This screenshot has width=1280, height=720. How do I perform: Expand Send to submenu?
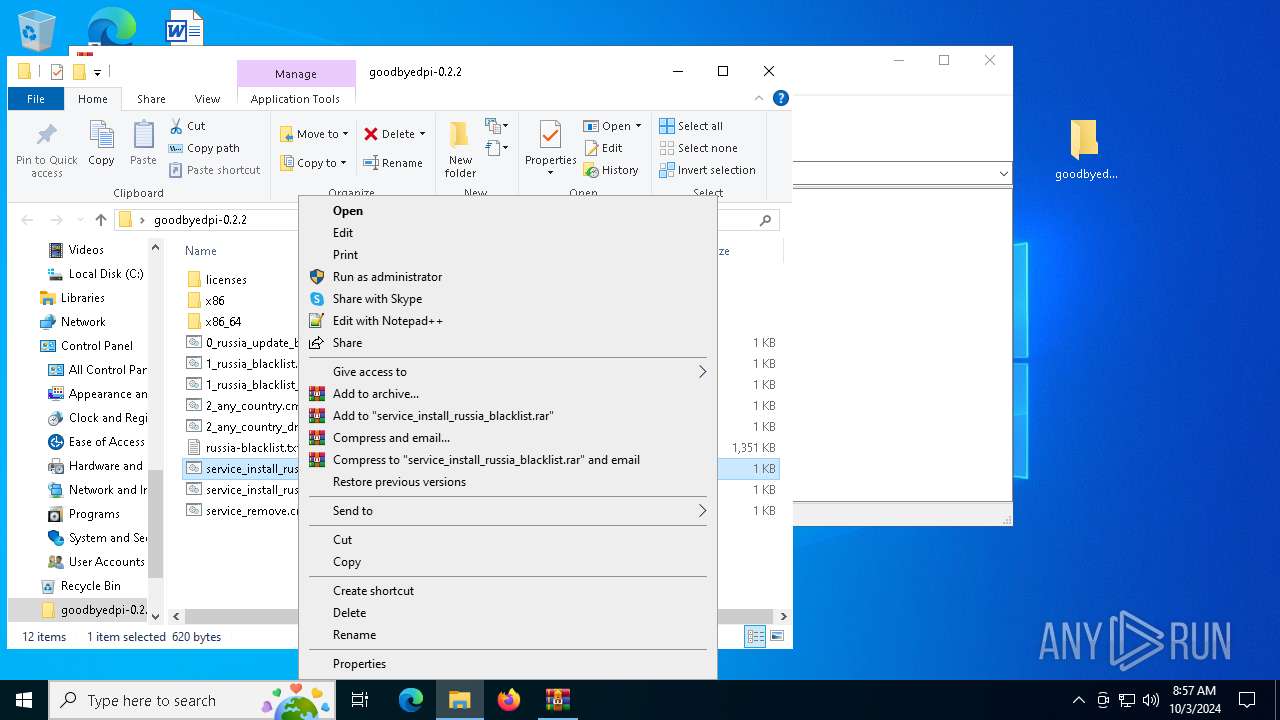702,511
